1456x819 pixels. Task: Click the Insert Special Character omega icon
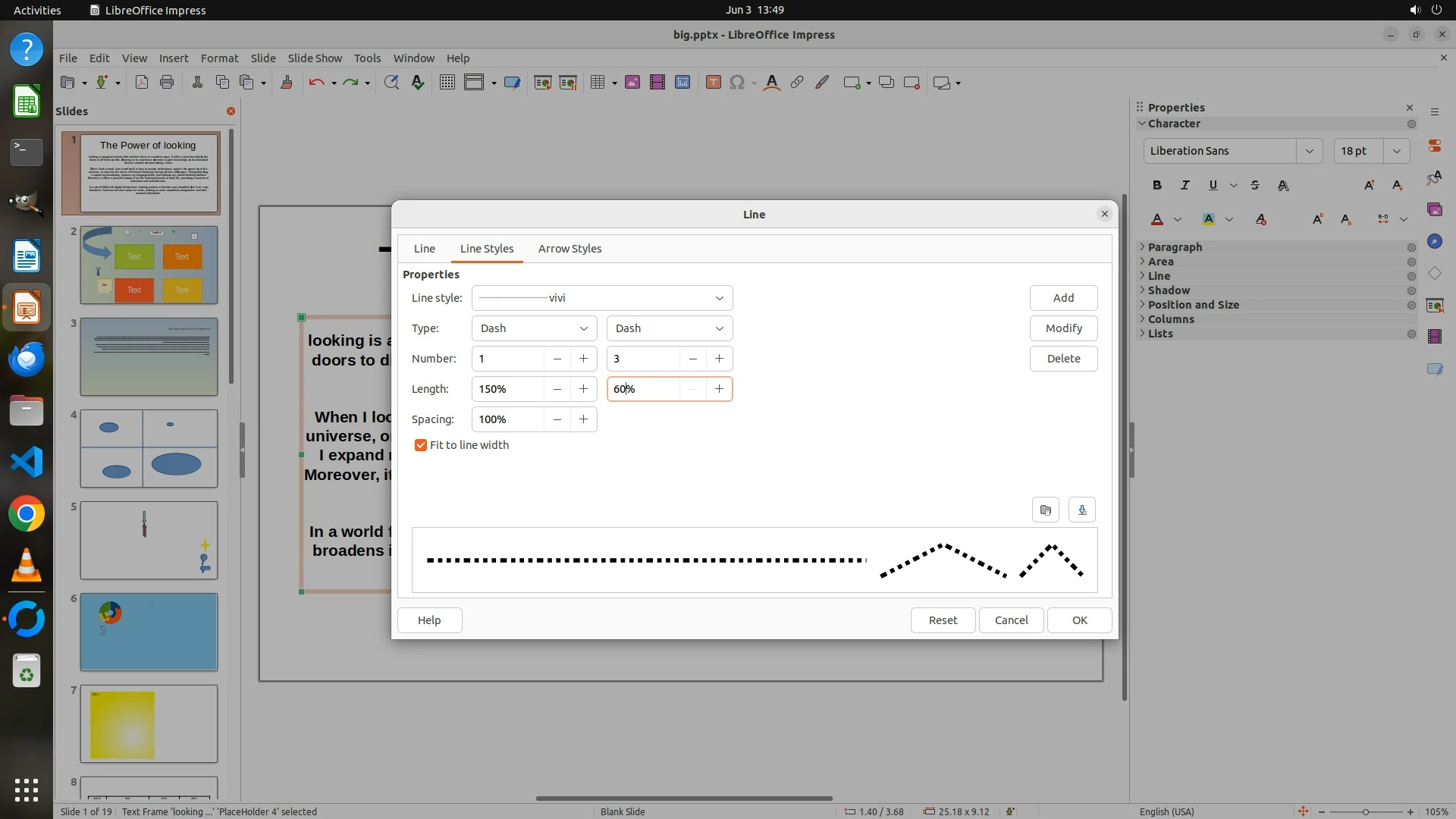pos(736,83)
